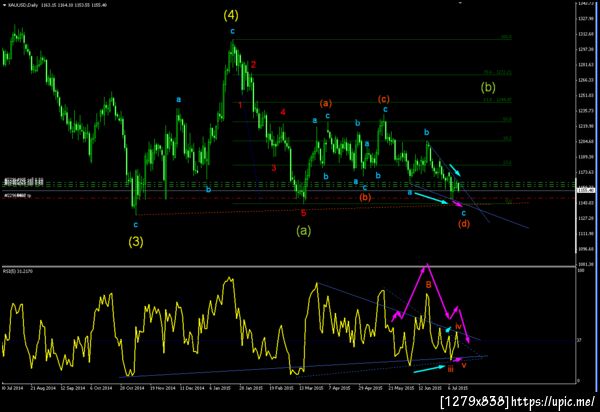
Task: Select the orange B label in RSI pane
Action: (x=429, y=285)
